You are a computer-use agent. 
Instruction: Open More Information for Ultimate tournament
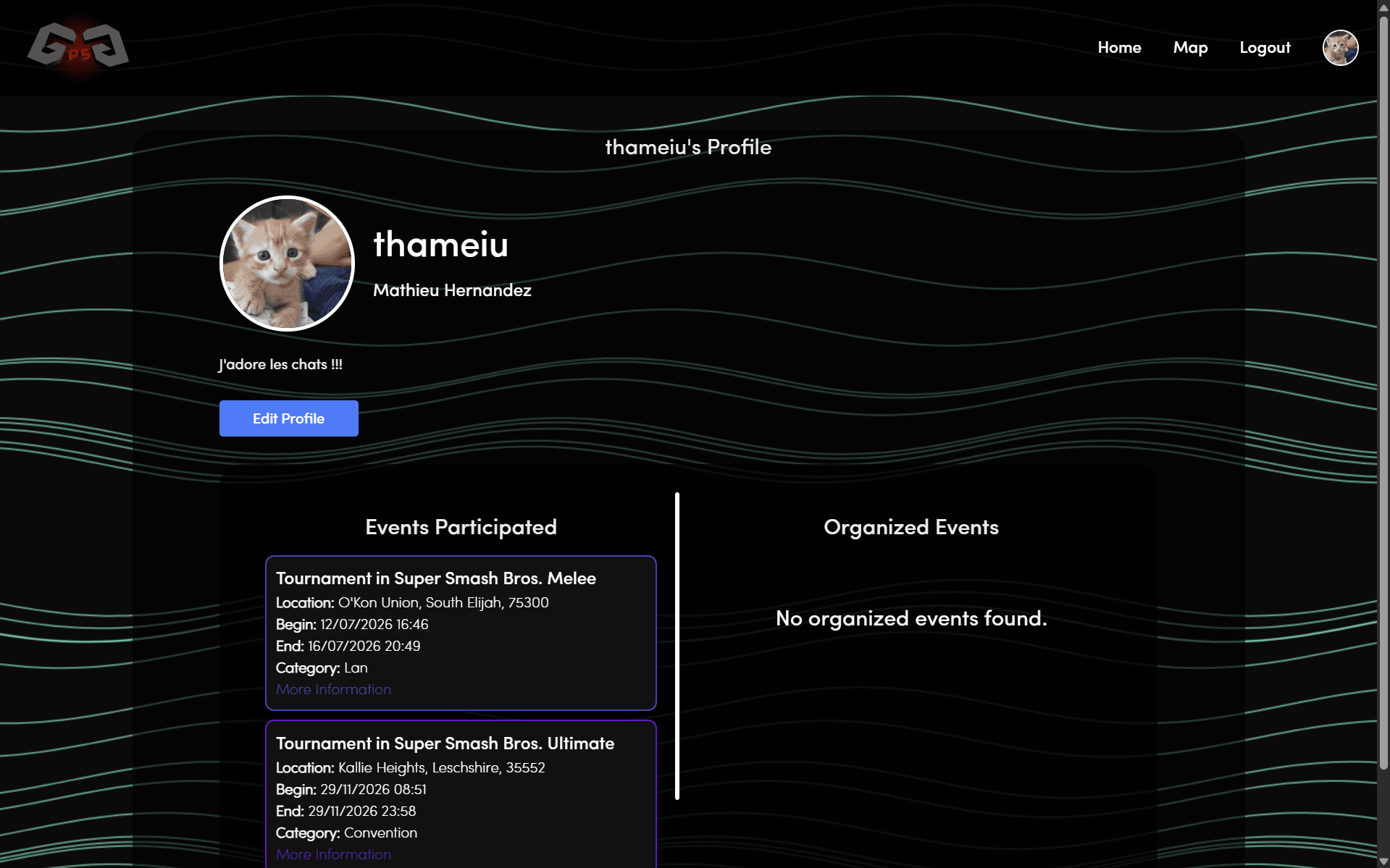click(x=333, y=854)
